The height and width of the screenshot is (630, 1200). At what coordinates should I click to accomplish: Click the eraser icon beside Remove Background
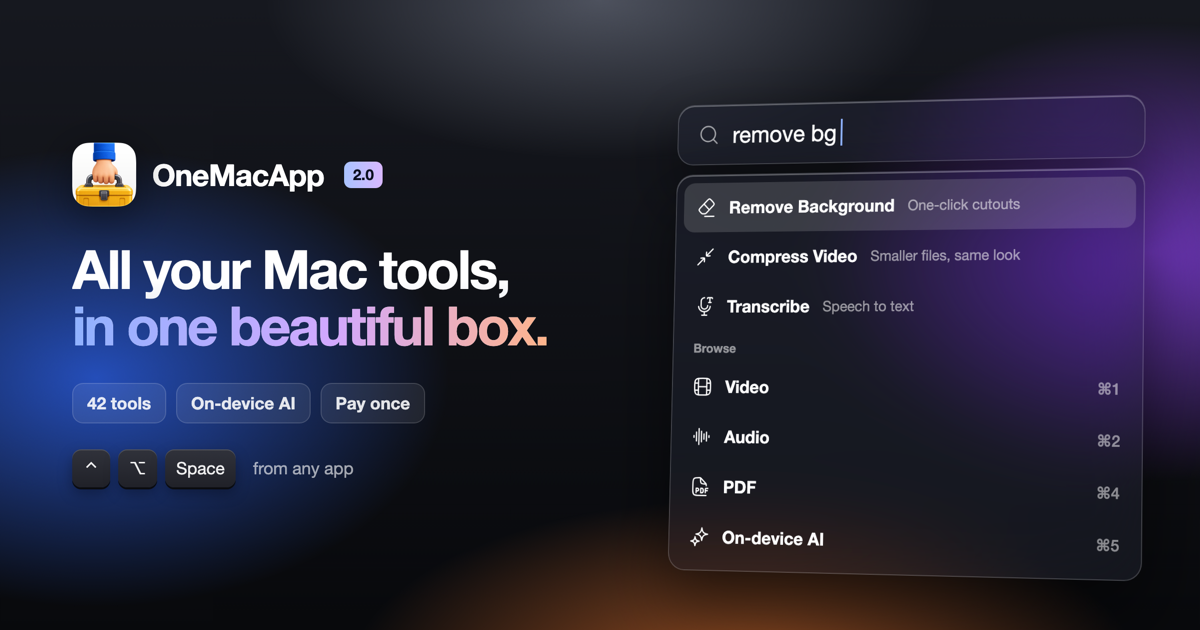click(x=706, y=207)
